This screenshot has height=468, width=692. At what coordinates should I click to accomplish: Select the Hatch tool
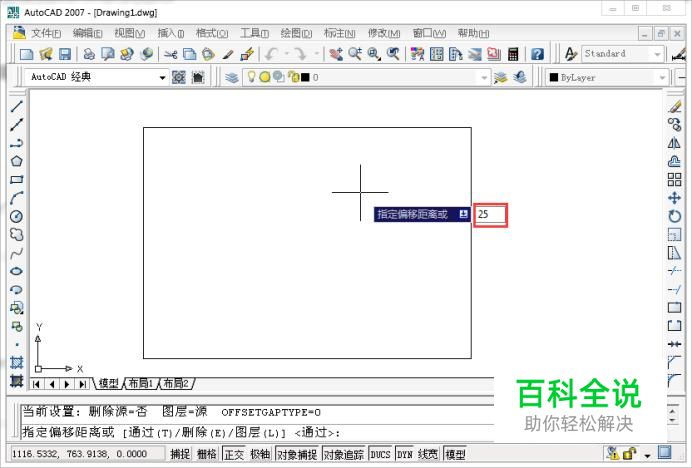pyautogui.click(x=16, y=362)
